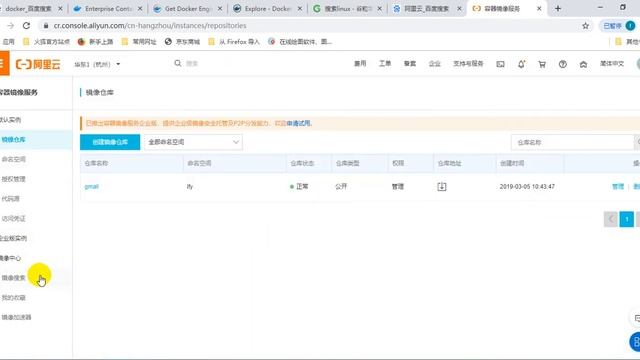Open the 全部命名空间 namespace dropdown
640x360 pixels.
tap(193, 142)
